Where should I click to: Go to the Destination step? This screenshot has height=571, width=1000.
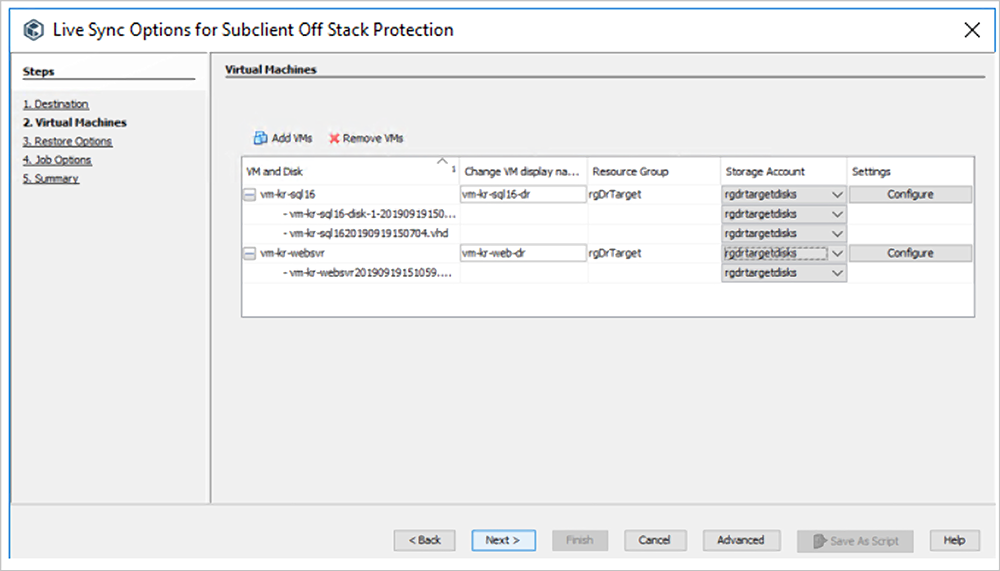point(56,104)
